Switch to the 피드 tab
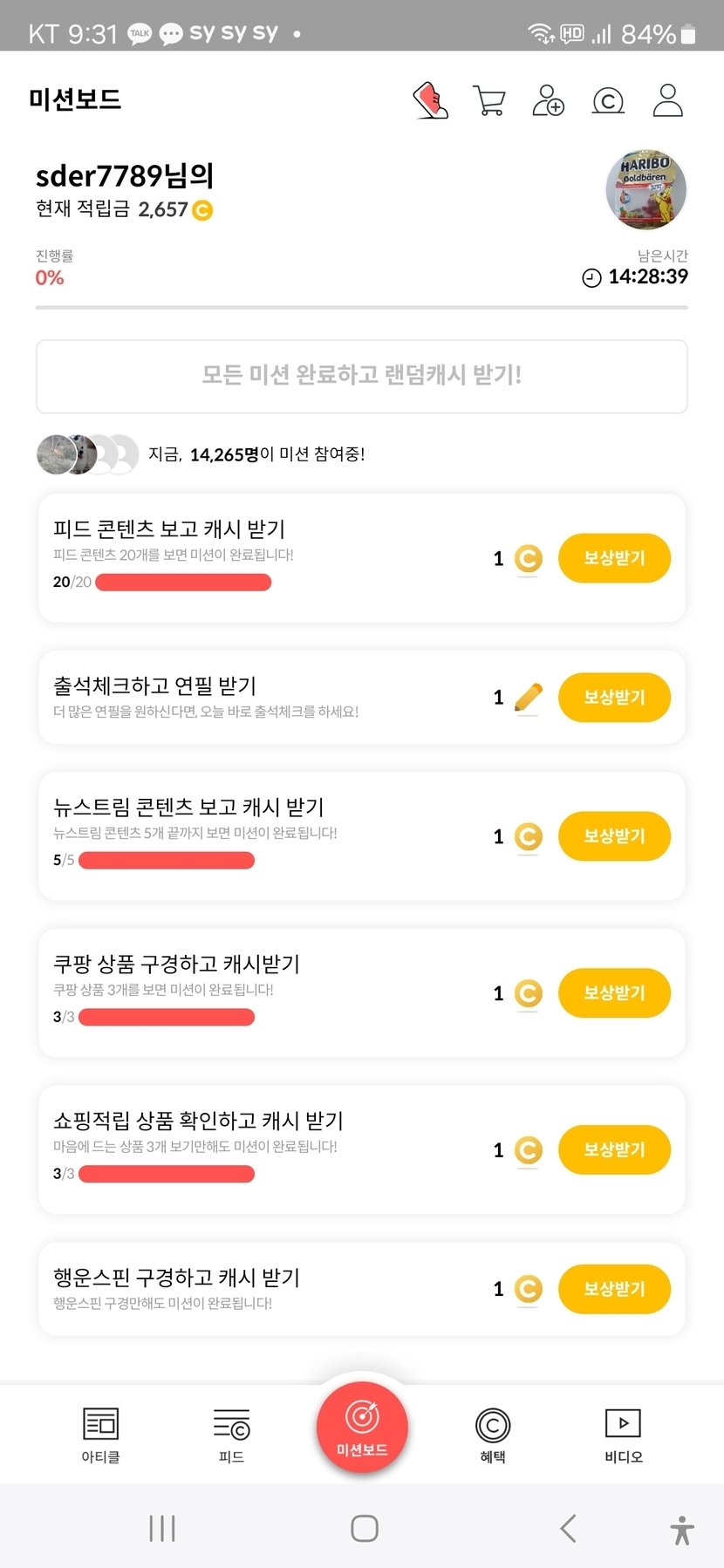The width and height of the screenshot is (724, 1568). coord(231,1435)
